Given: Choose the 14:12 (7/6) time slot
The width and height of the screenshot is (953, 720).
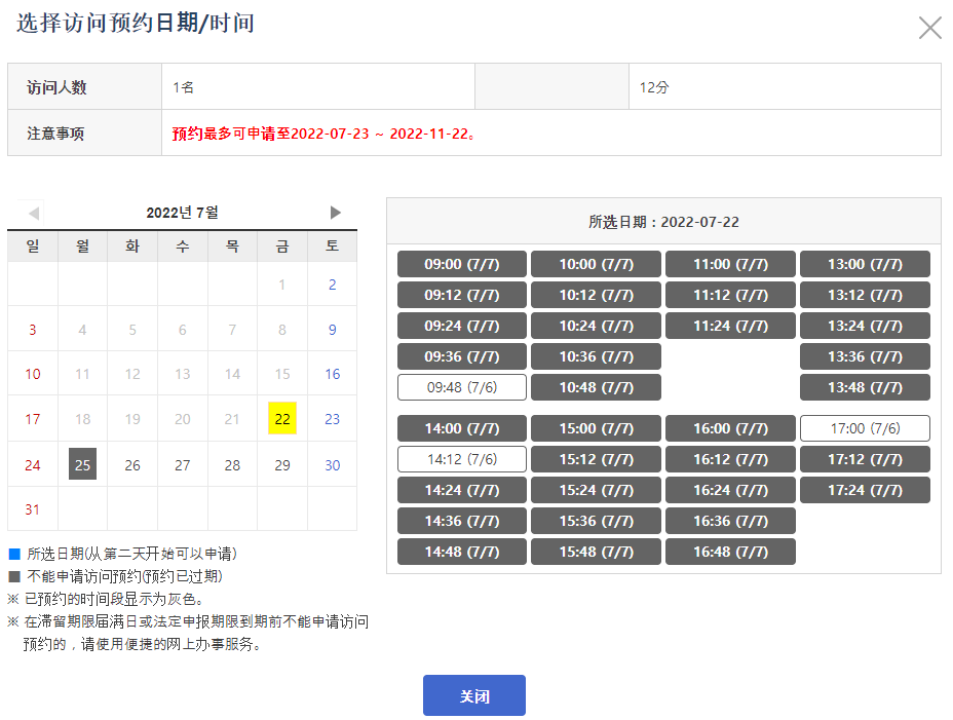Looking at the screenshot, I should click(x=461, y=459).
